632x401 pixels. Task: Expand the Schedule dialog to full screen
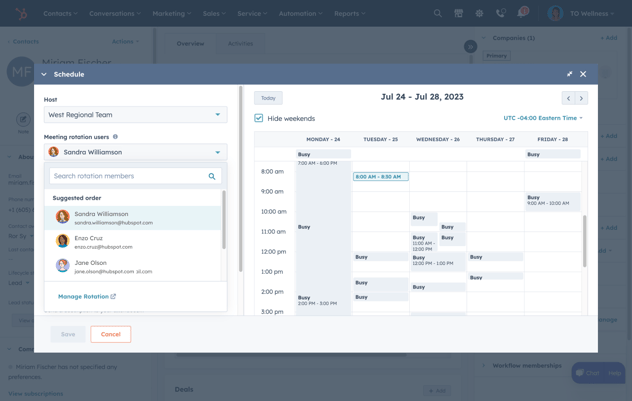click(x=569, y=74)
